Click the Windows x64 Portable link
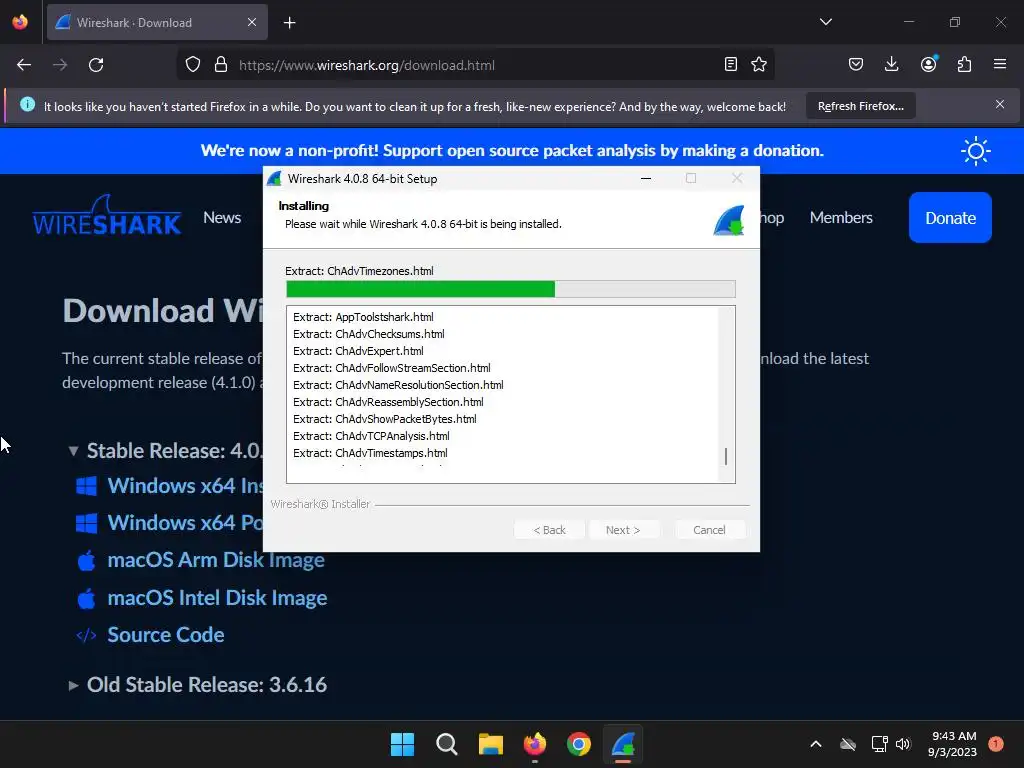 point(185,522)
